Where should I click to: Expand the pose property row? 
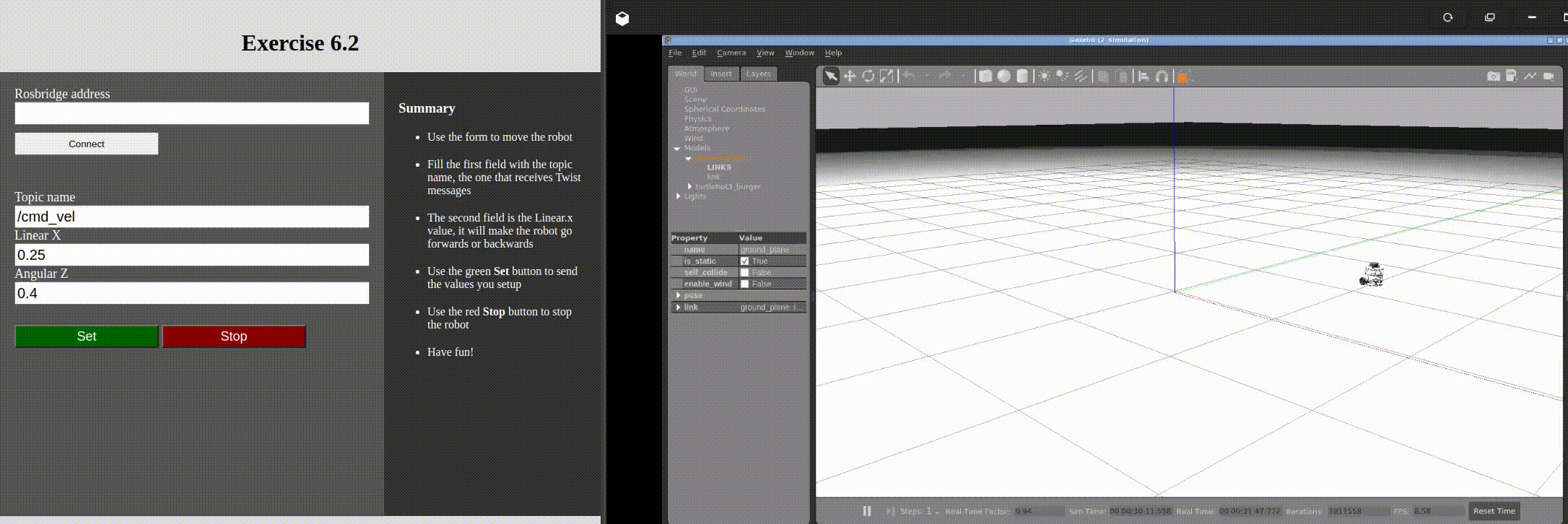[x=678, y=296]
